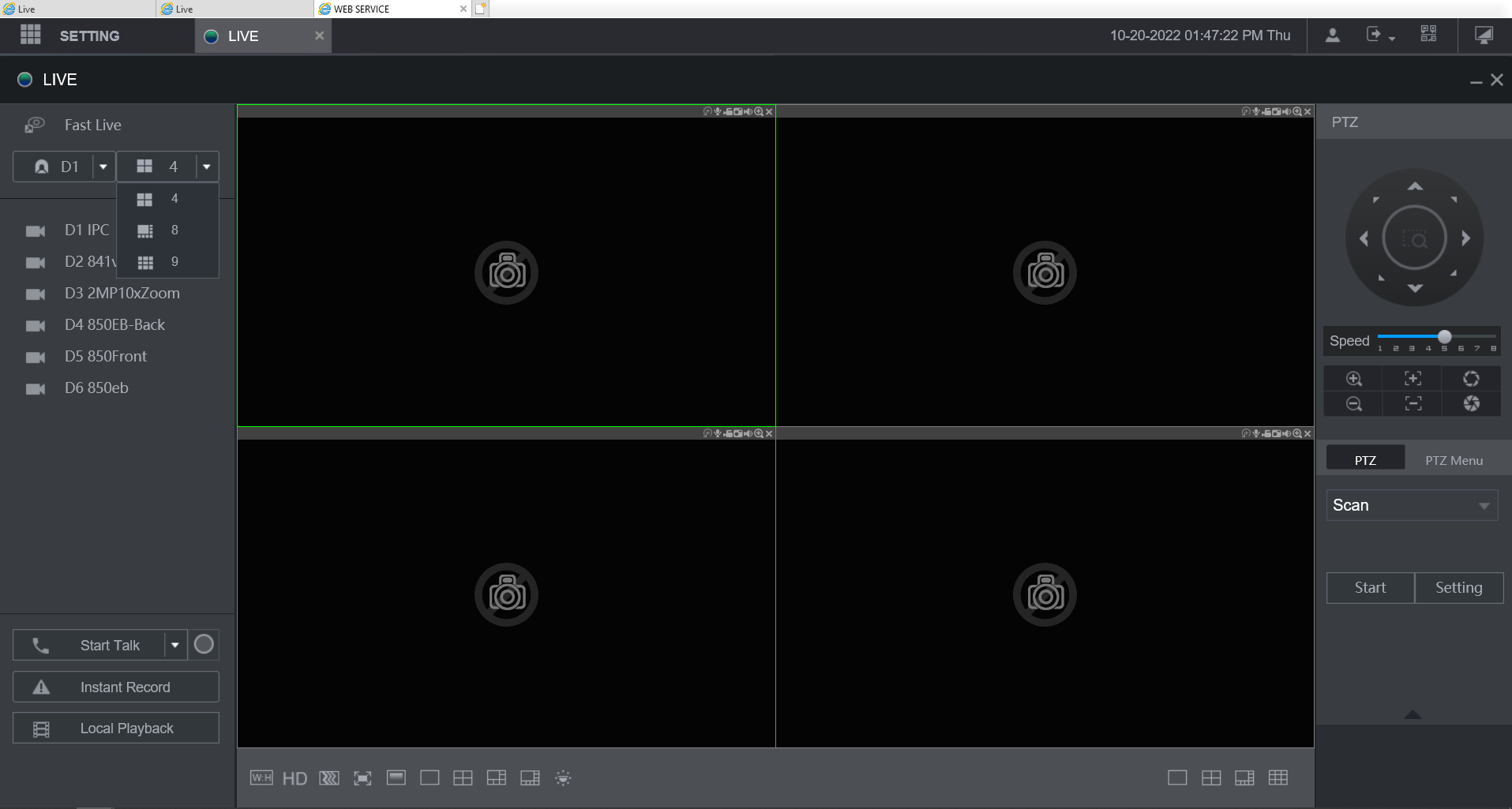Open the Start Talk dropdown arrow
This screenshot has width=1512, height=809.
coord(175,645)
